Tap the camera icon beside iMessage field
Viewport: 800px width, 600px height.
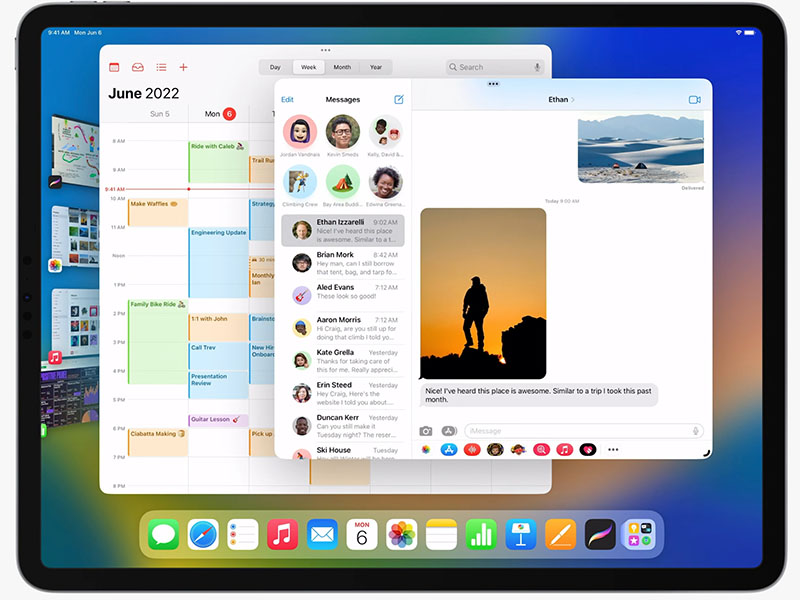point(426,431)
